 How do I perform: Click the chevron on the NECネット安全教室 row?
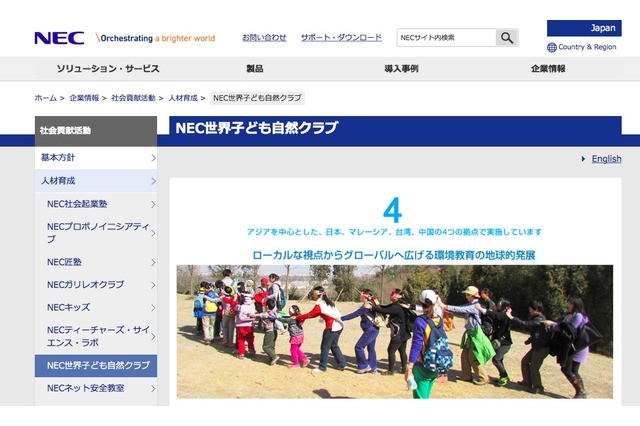pos(153,388)
